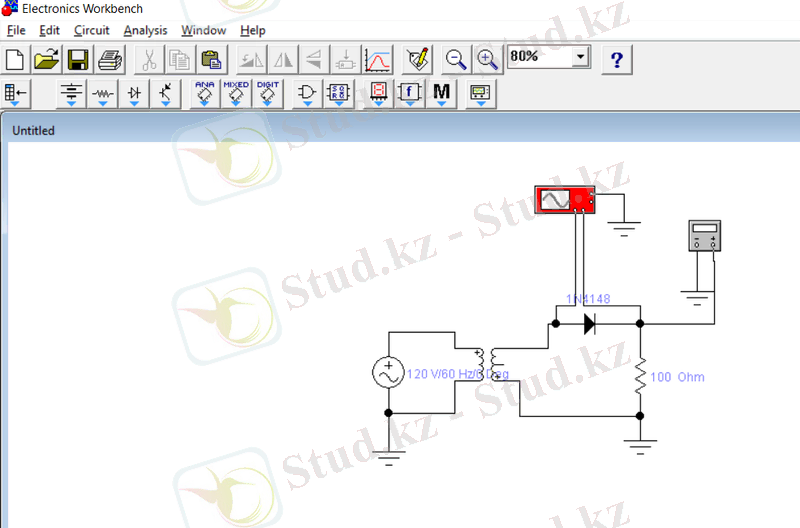Open the Controls (f) parts bin
Image resolution: width=800 pixels, height=528 pixels.
(x=409, y=94)
